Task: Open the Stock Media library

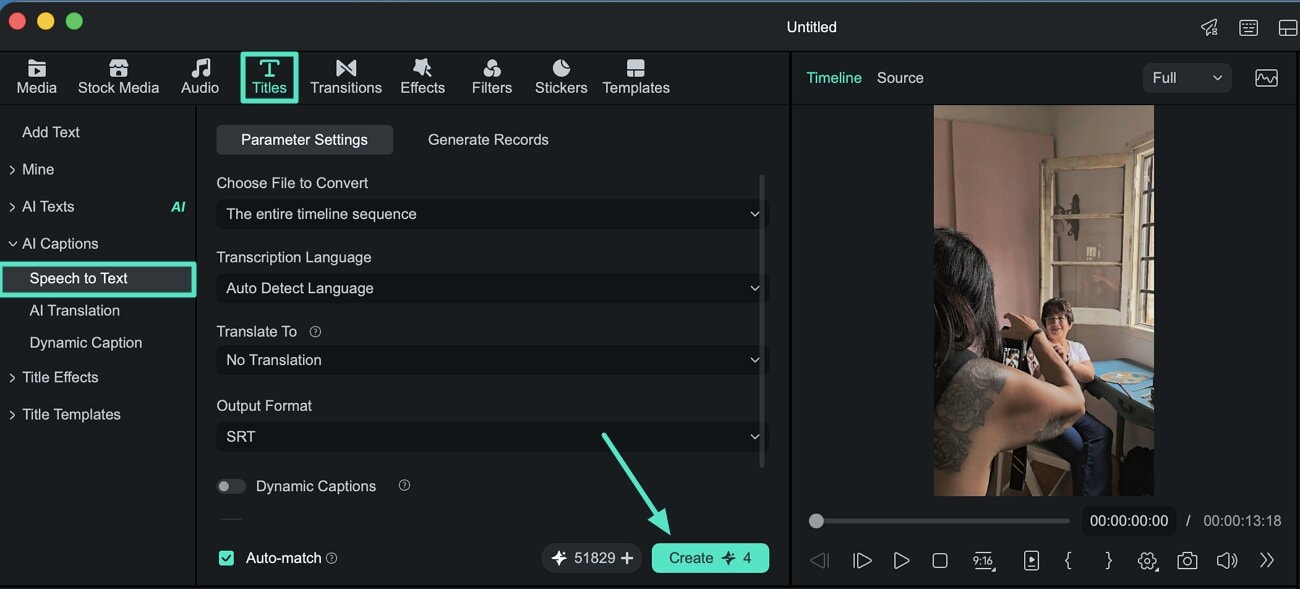Action: tap(118, 77)
